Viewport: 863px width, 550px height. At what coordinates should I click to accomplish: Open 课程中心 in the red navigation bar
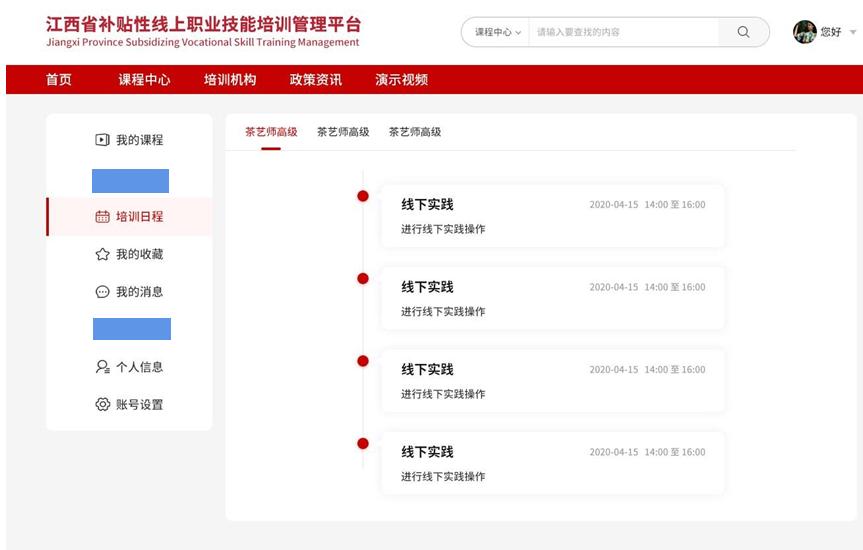[144, 80]
